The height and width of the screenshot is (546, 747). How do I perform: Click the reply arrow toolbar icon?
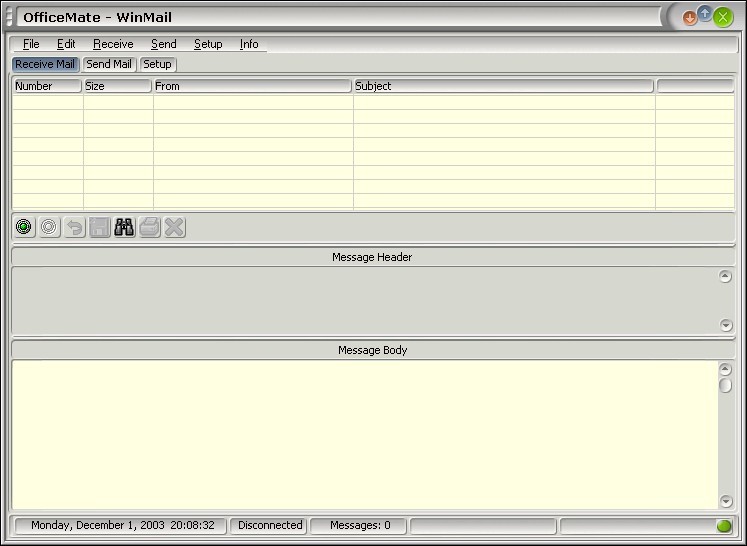coord(74,227)
